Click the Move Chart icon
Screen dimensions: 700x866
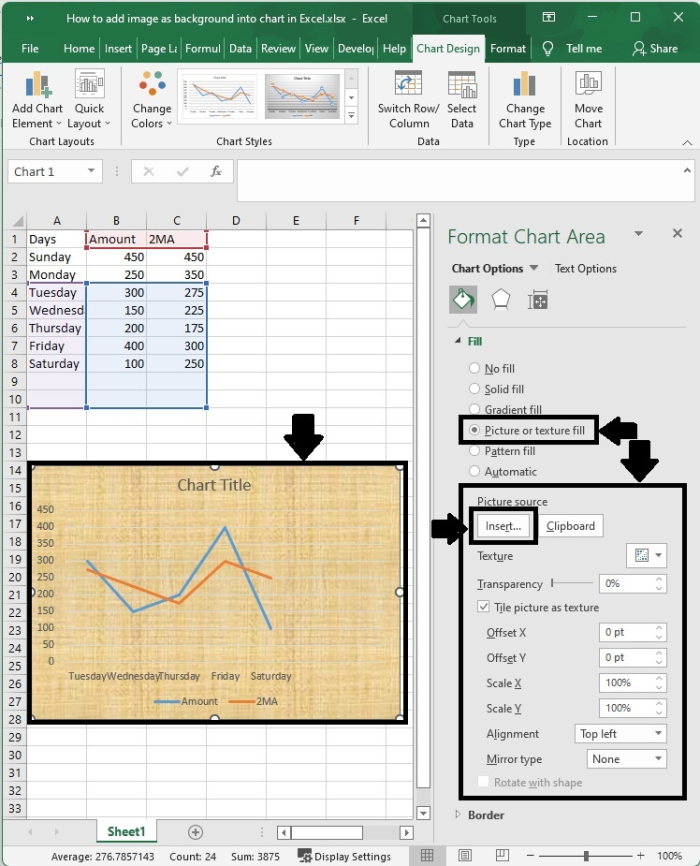point(588,84)
